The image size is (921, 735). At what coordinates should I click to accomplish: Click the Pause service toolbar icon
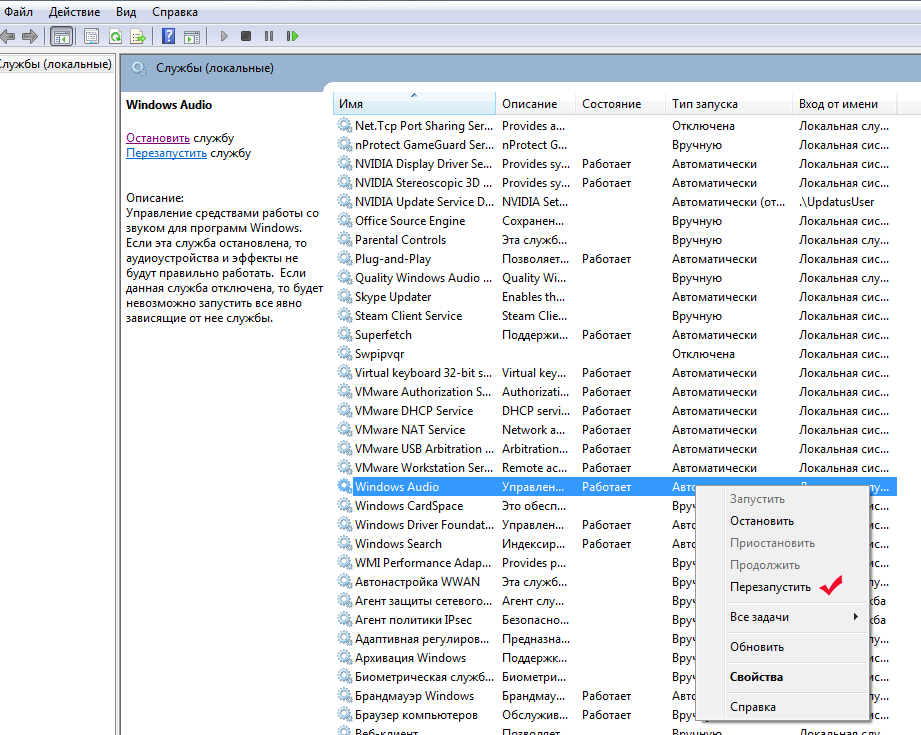pos(269,36)
